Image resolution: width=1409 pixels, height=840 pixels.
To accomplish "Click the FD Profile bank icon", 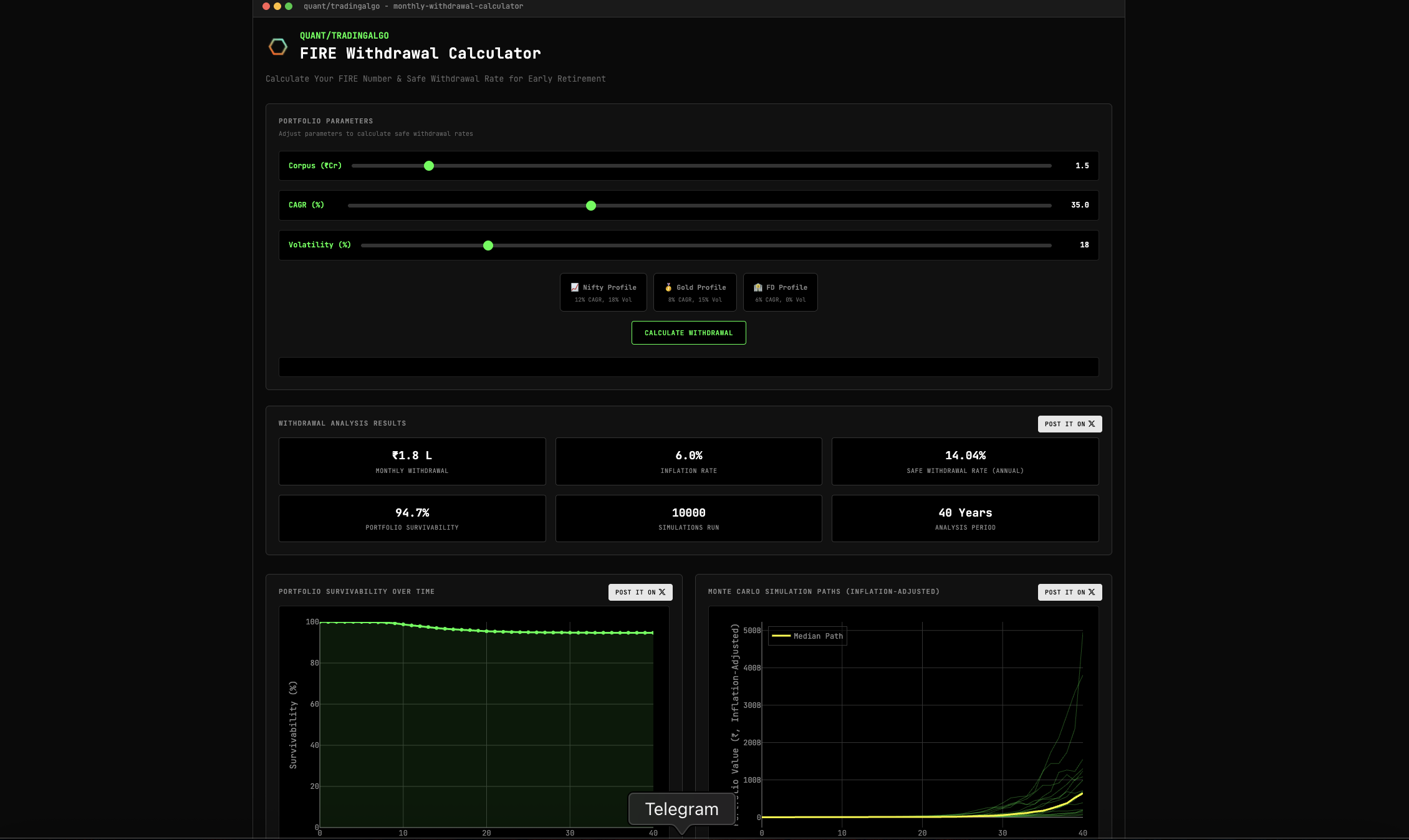I will [x=758, y=287].
